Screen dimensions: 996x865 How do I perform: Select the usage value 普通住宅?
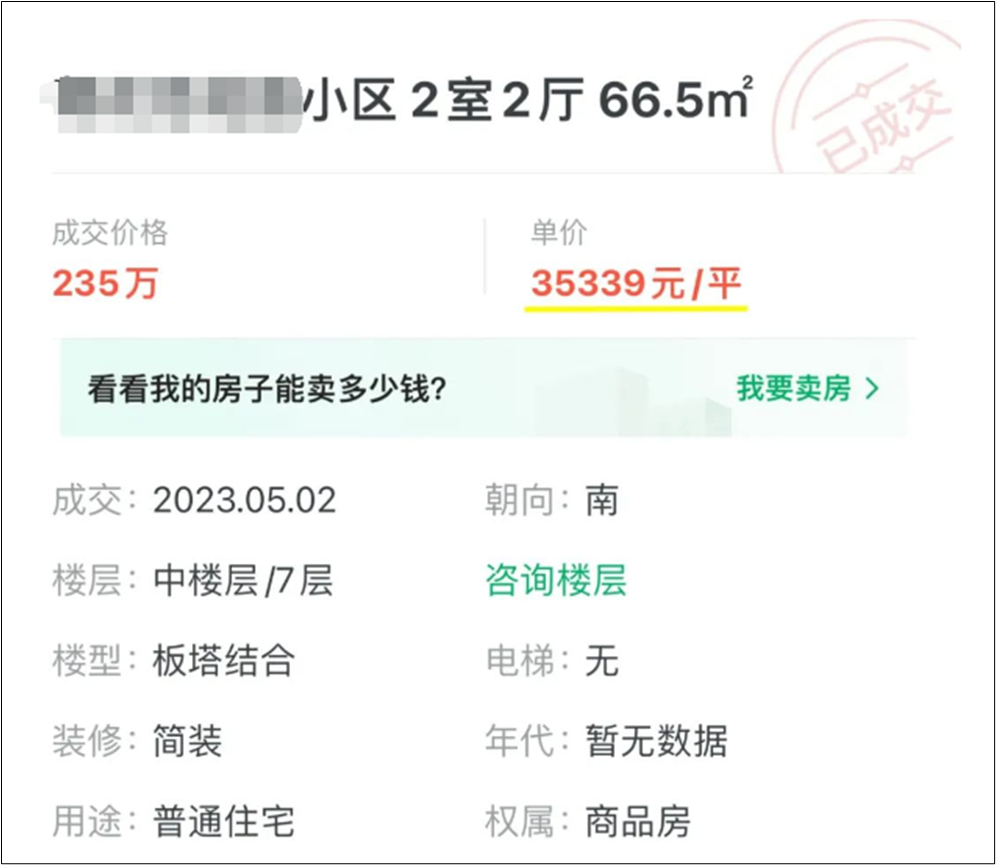[x=224, y=821]
